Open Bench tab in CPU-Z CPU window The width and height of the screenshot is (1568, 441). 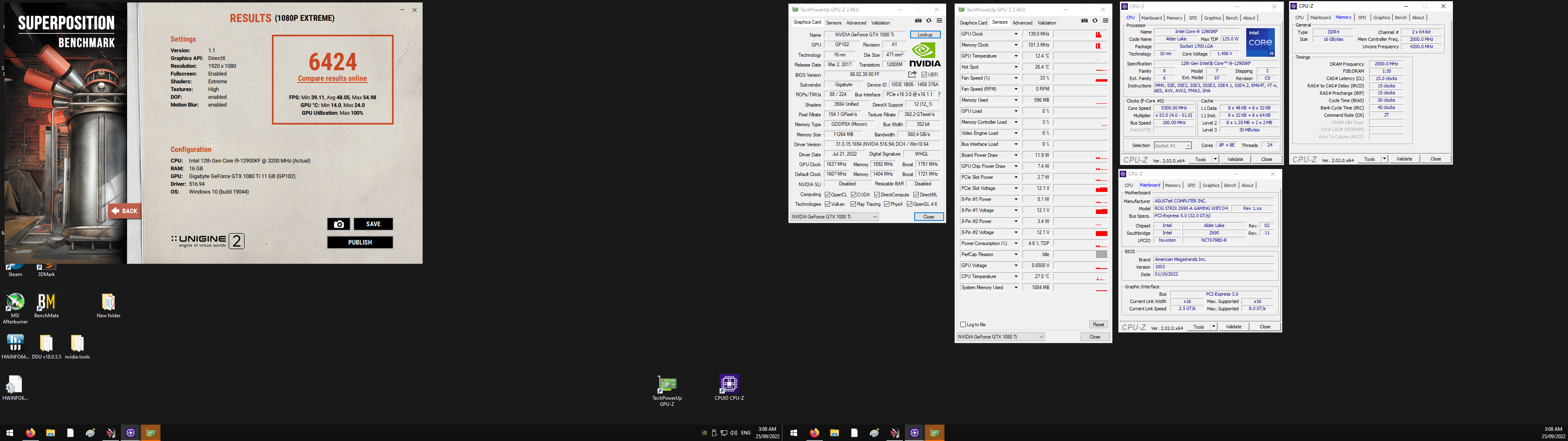(1232, 18)
